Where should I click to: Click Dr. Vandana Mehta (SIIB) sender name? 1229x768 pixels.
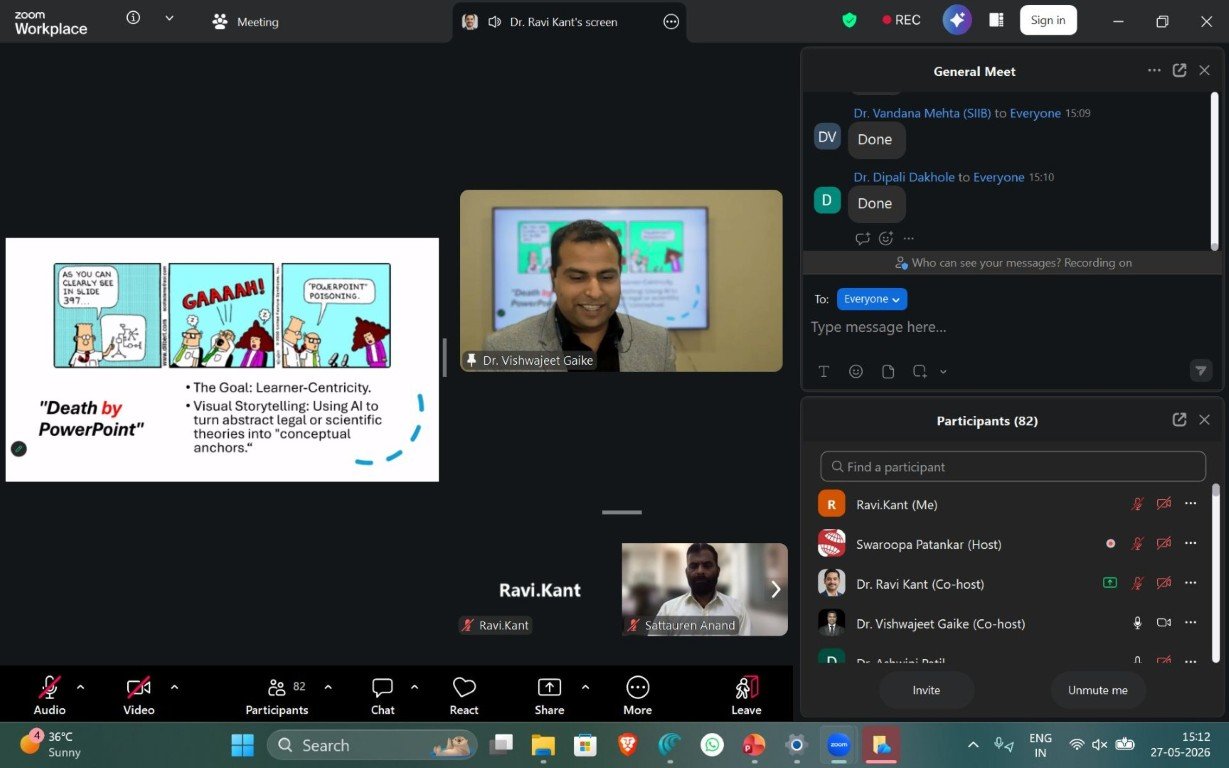[x=922, y=113]
